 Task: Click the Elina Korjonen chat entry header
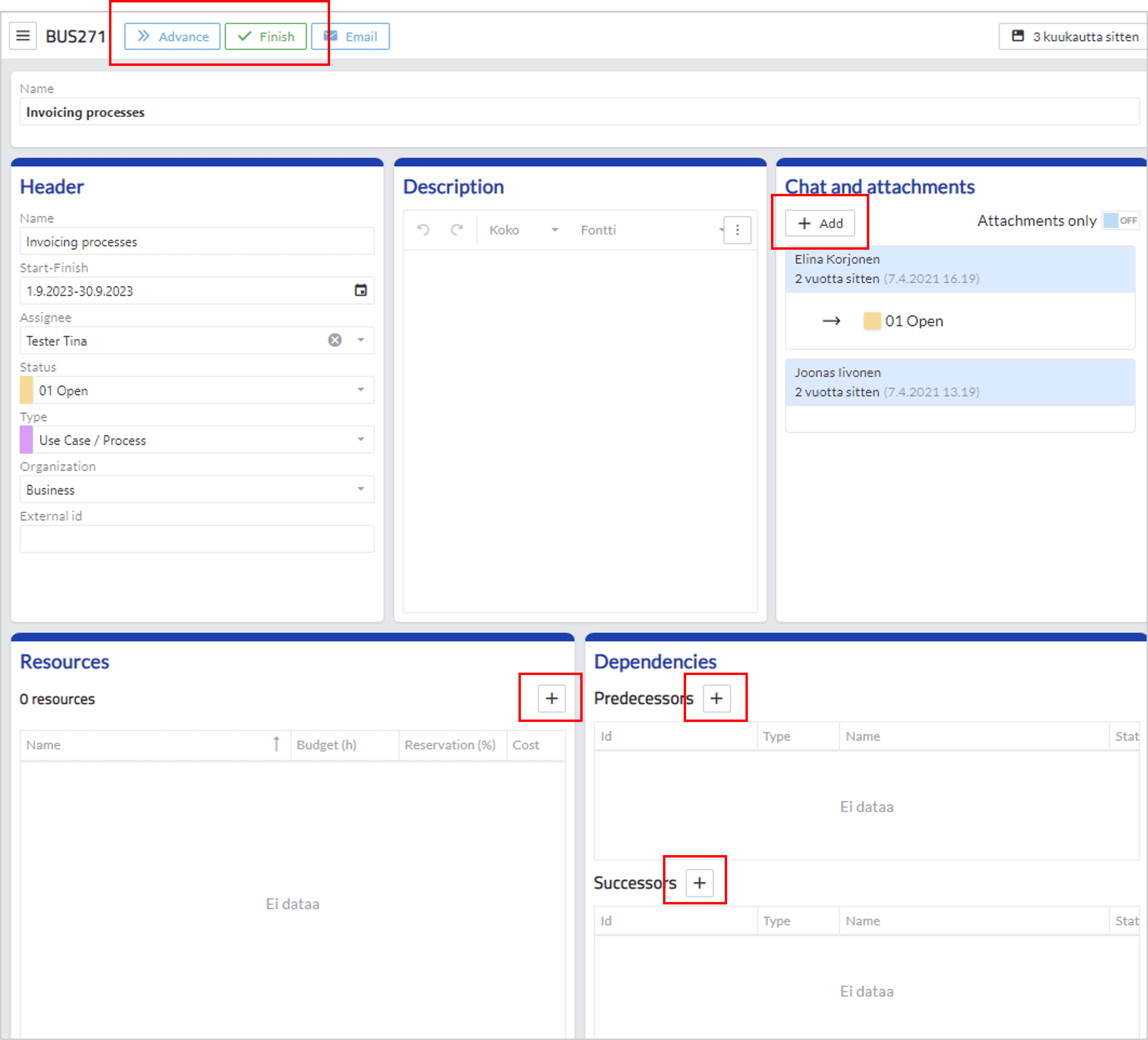pos(960,269)
